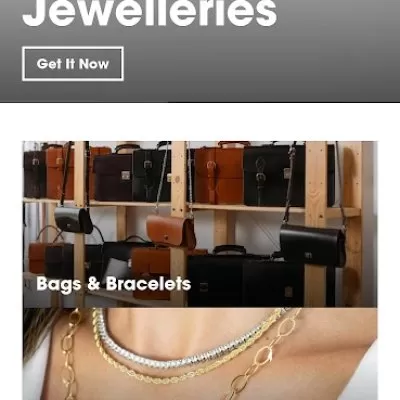The image size is (400, 400).
Task: Click the gold link chain near the hair
Action: (x=71, y=353)
